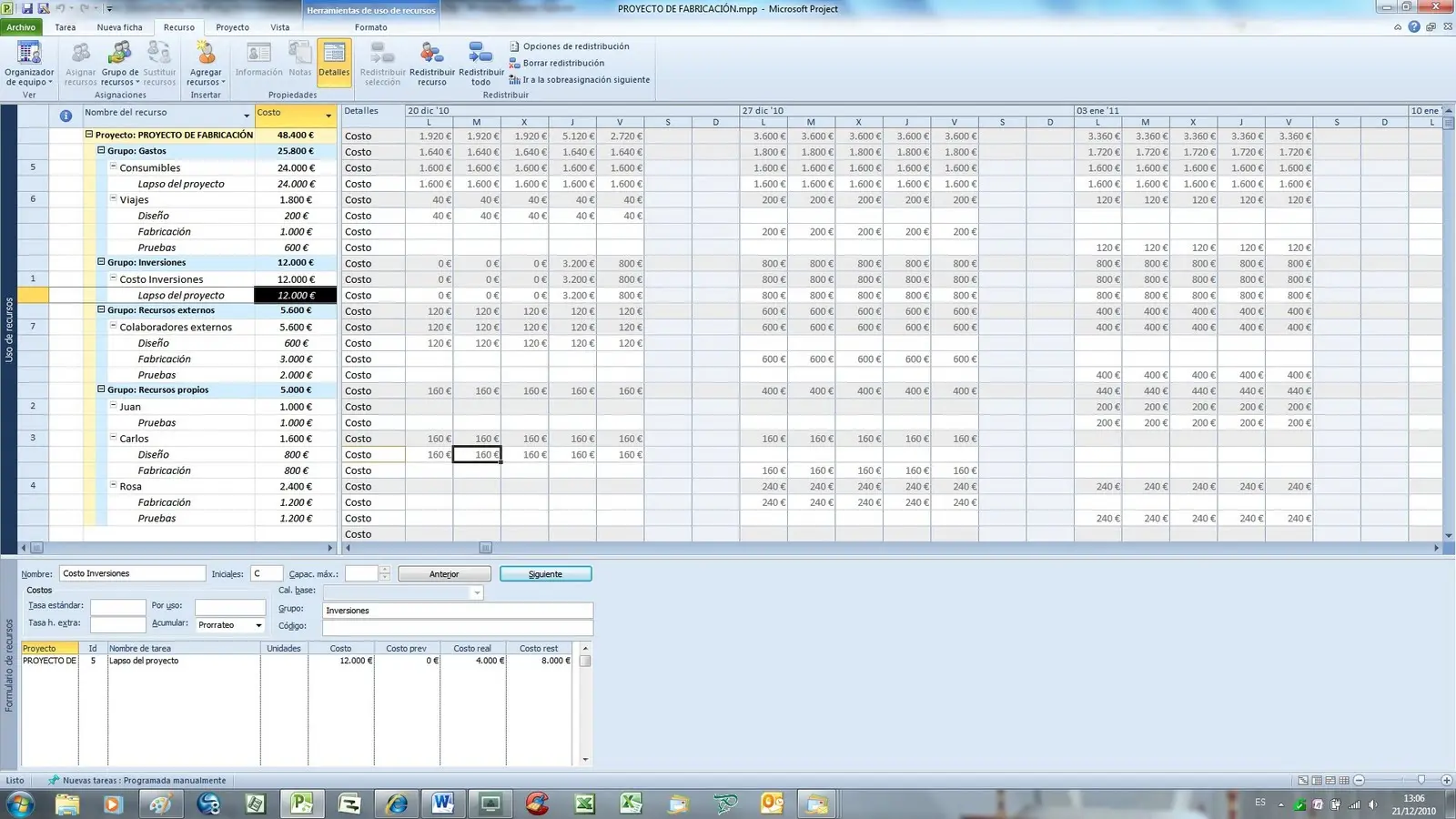Image resolution: width=1456 pixels, height=819 pixels.
Task: Click the fourth view shortcut grid icon in status bar
Action: [1344, 781]
